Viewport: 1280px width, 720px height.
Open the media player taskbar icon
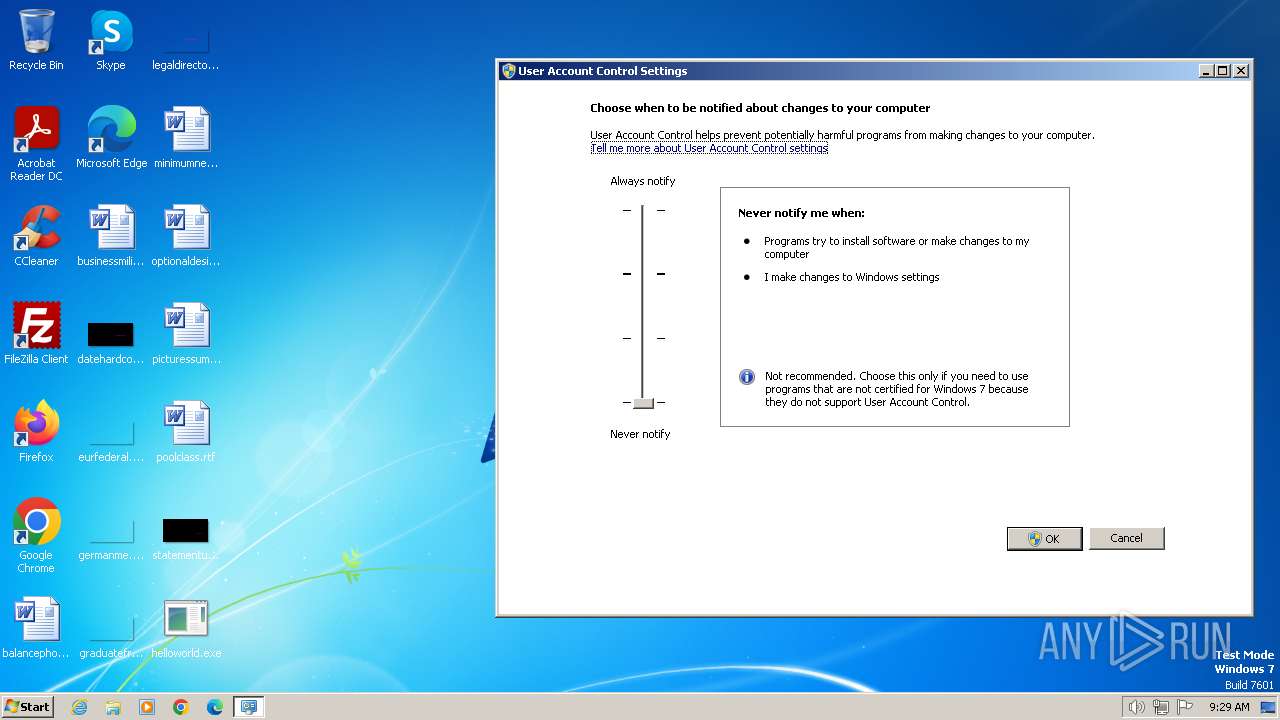point(147,707)
